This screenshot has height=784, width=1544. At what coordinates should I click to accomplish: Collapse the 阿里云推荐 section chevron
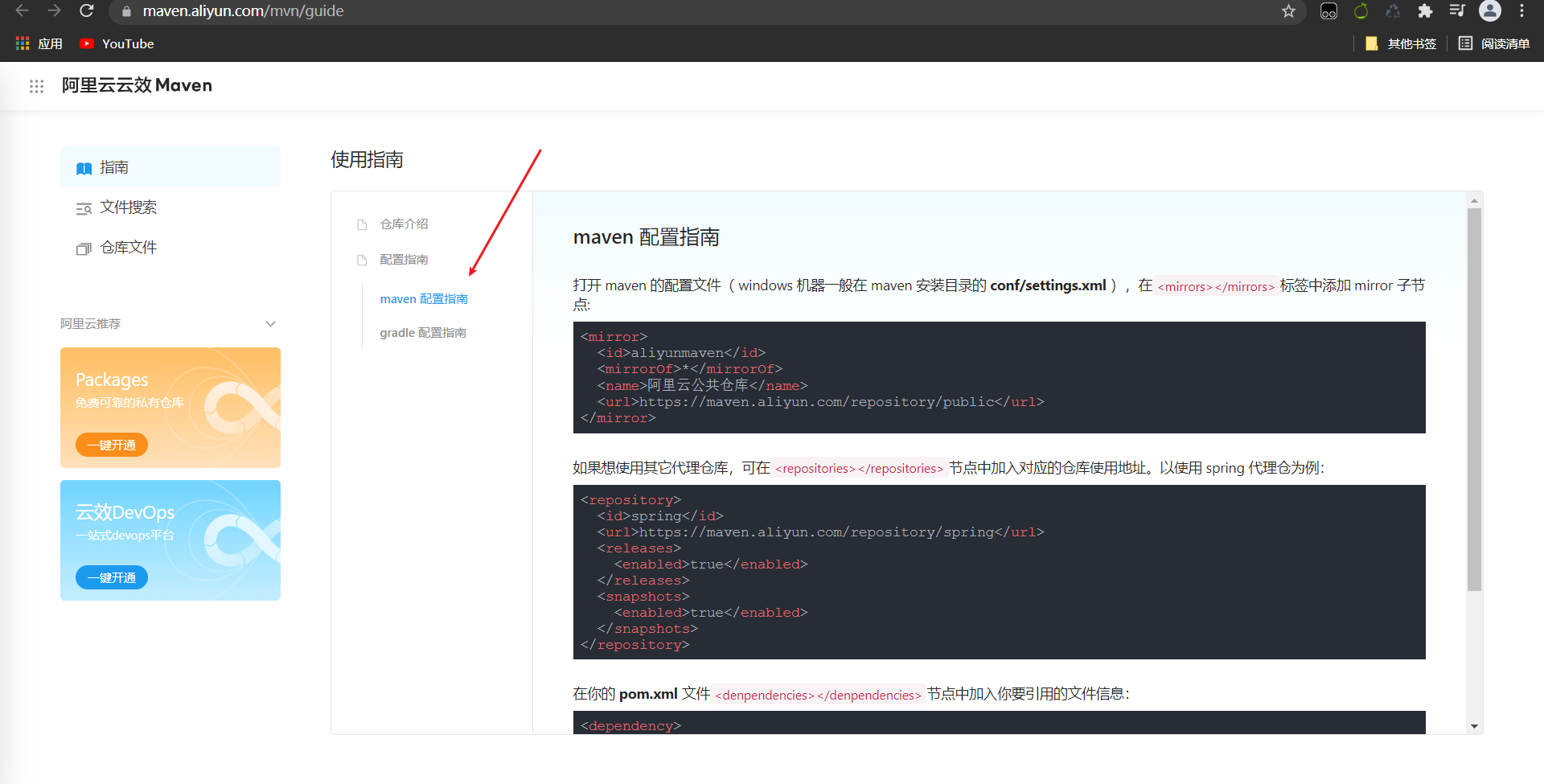coord(270,323)
